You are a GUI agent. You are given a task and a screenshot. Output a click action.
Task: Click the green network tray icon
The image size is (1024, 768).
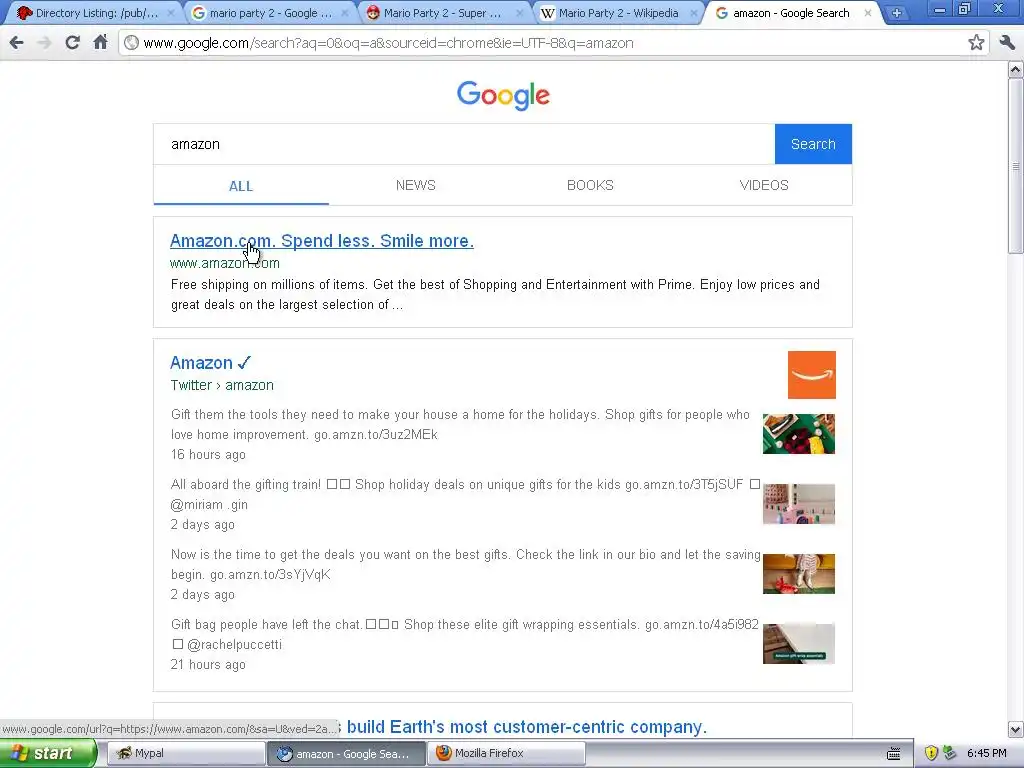[x=950, y=754]
